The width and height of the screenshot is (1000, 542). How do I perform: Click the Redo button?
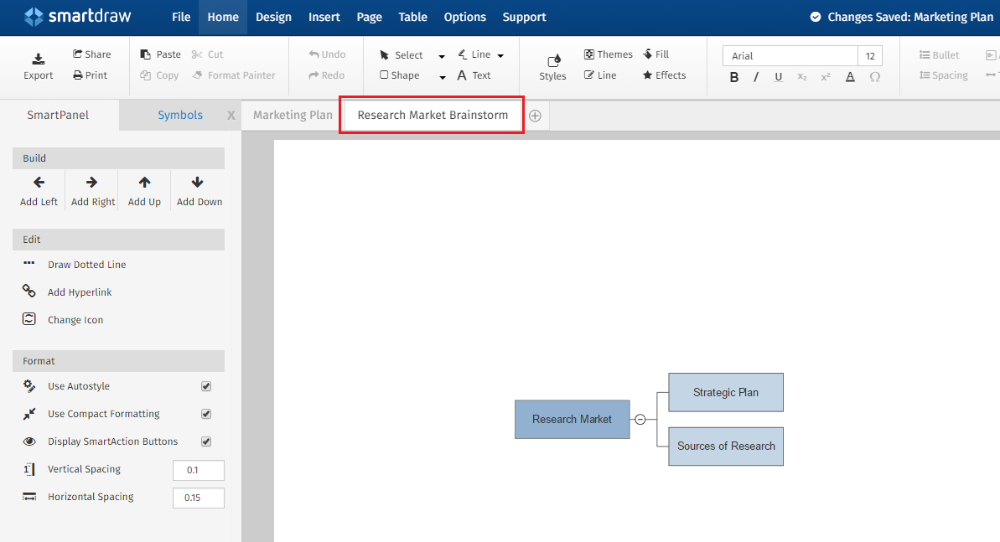pos(327,75)
